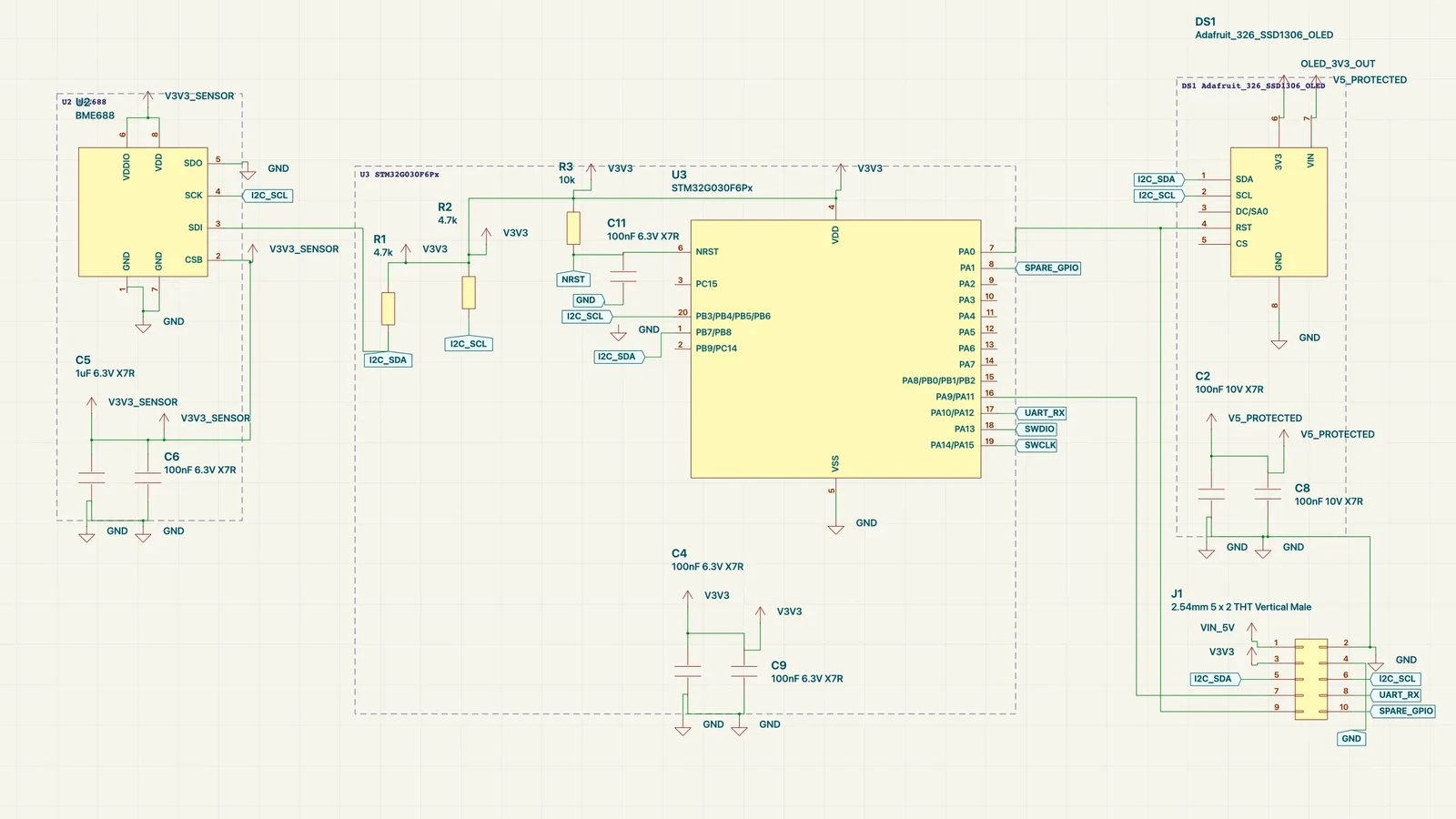
Task: Select the C5 1uF capacitor symbol
Action: click(91, 478)
